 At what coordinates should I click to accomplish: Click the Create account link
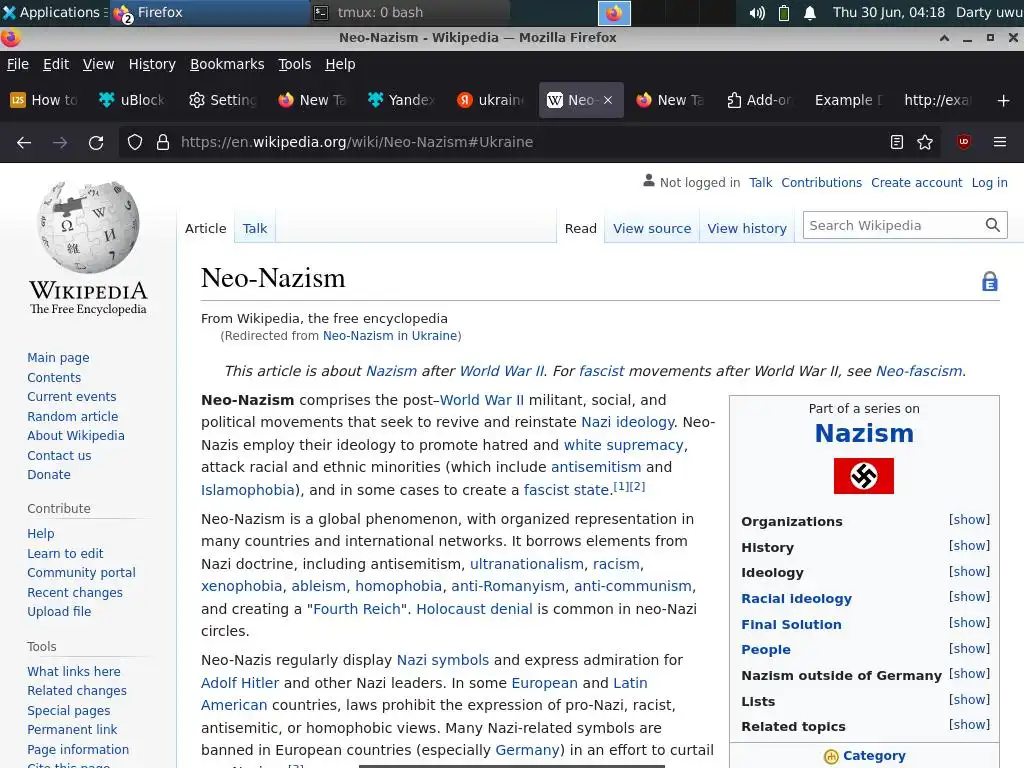click(x=916, y=183)
